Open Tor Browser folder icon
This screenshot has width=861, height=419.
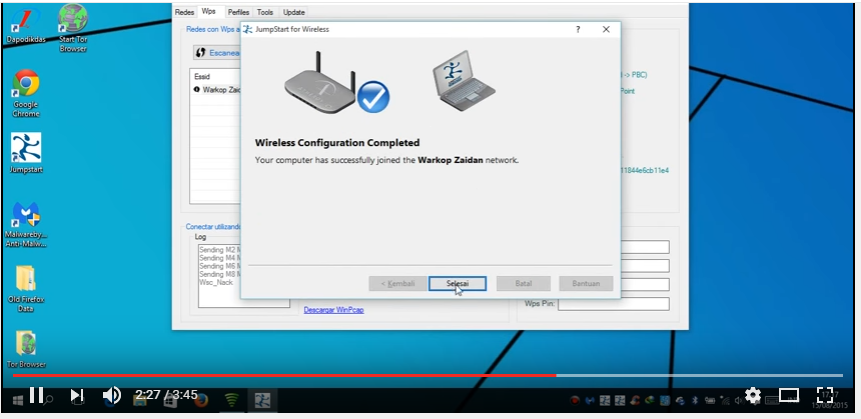tap(26, 349)
